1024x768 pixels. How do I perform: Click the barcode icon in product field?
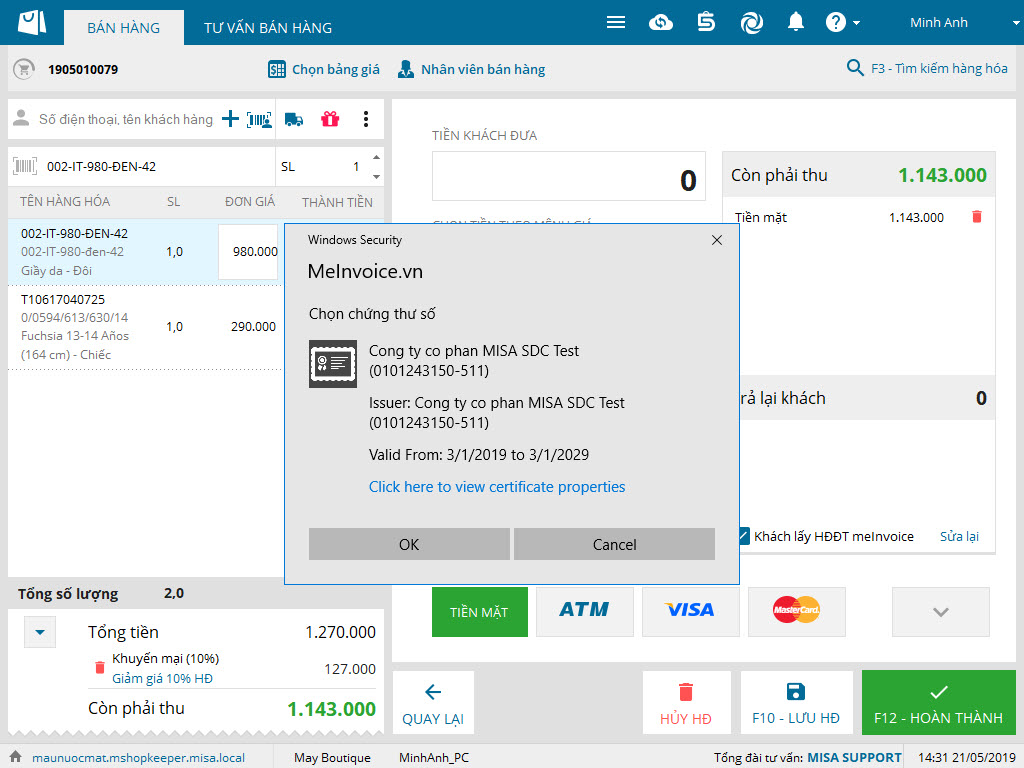pyautogui.click(x=25, y=167)
